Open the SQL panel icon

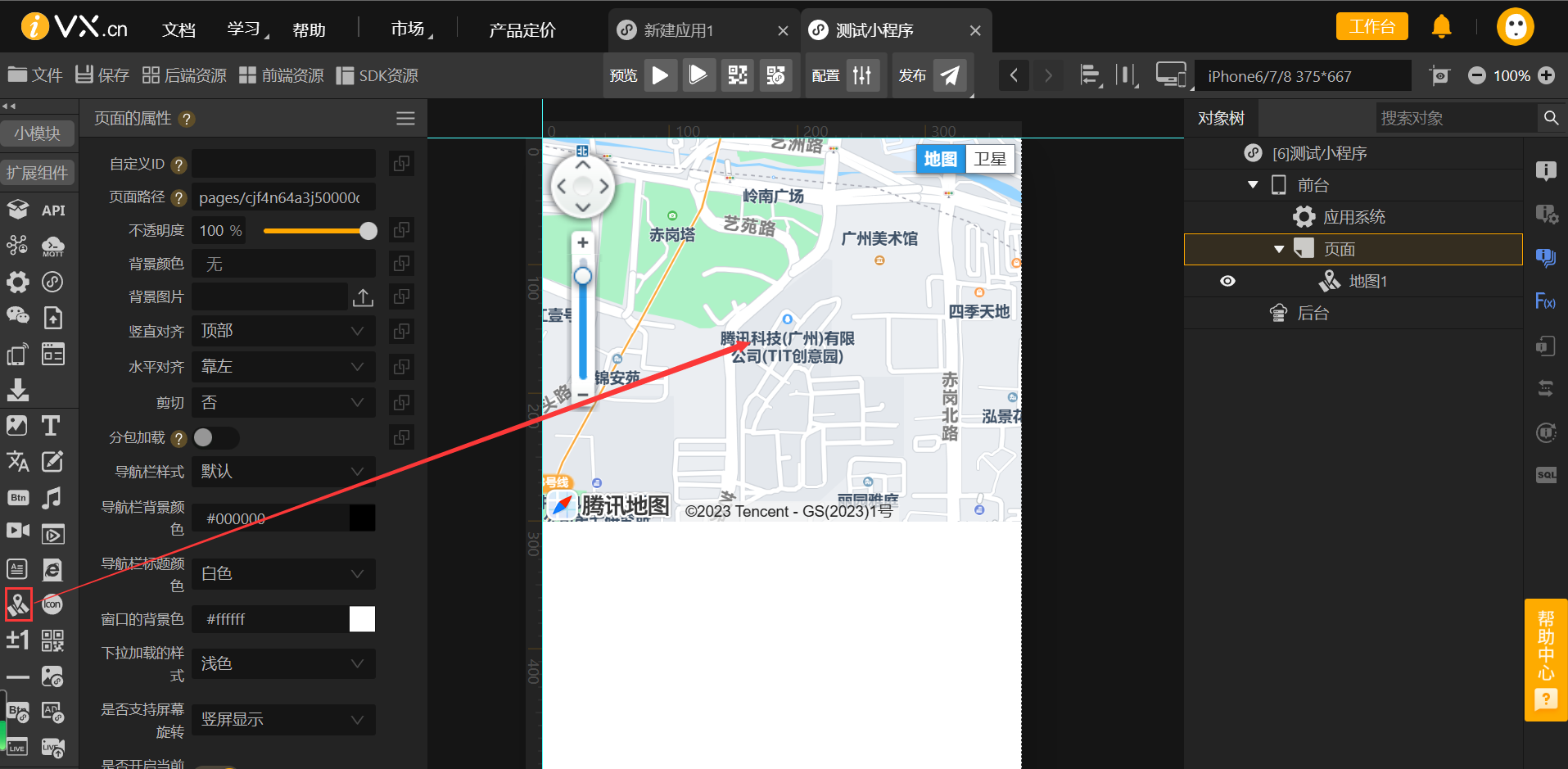point(1546,475)
